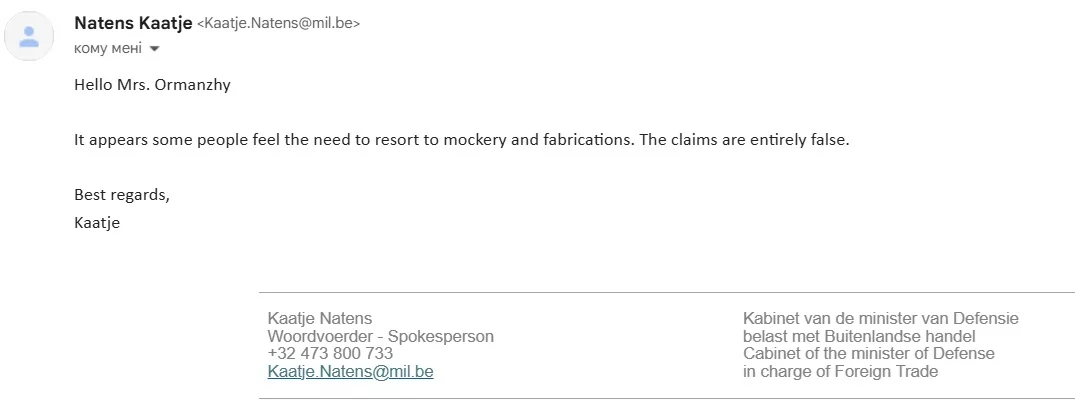Click "Kabinet van de minister van Defensie"
1075x413 pixels.
tap(880, 319)
